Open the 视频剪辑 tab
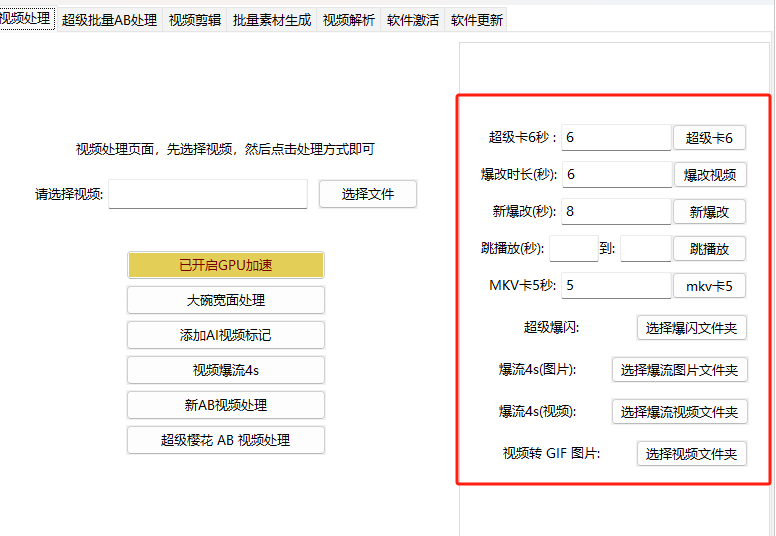The height and width of the screenshot is (536, 776). pos(194,20)
